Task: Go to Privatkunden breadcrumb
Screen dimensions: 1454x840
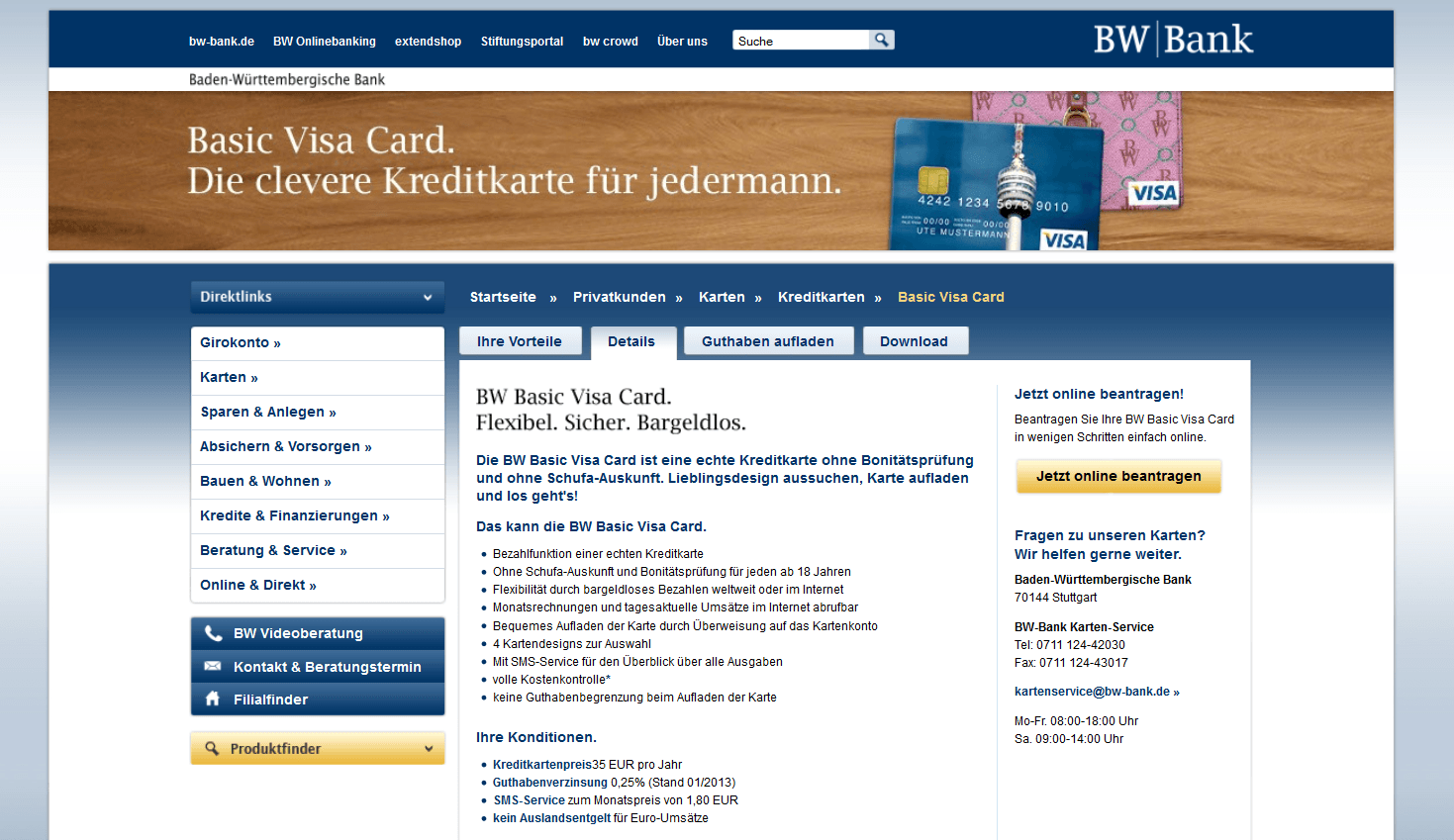Action: 620,297
